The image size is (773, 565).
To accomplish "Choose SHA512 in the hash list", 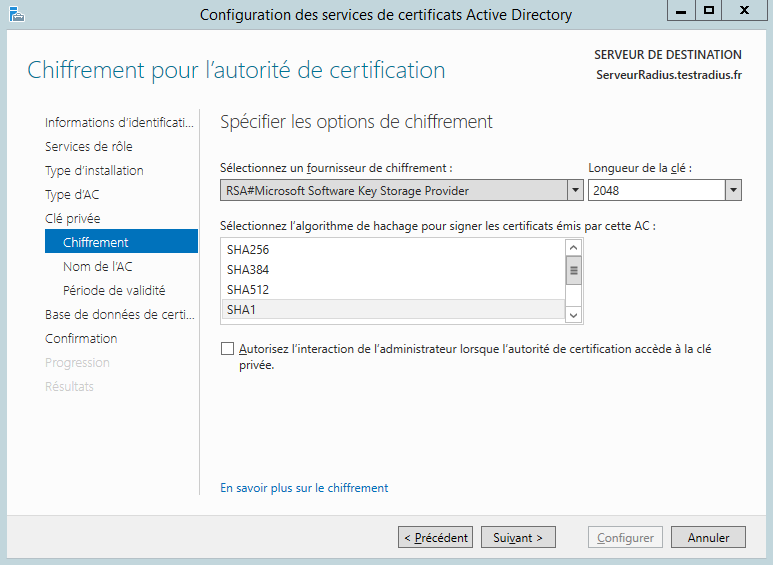I will (248, 290).
